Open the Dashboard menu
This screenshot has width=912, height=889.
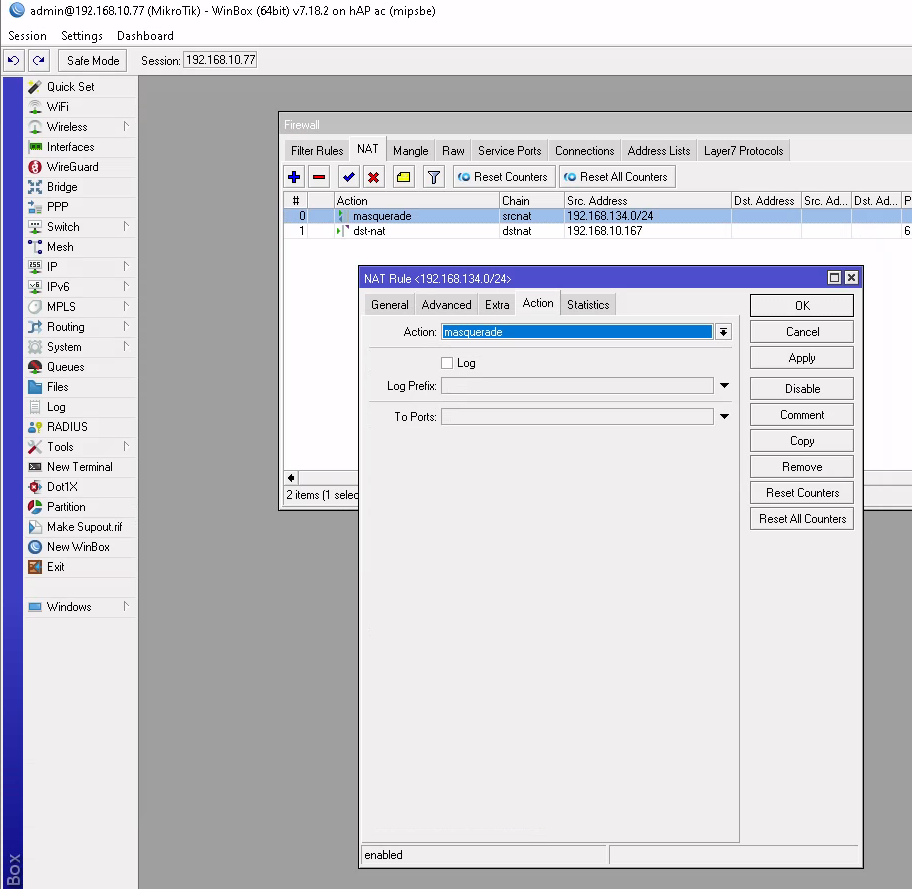[x=145, y=35]
